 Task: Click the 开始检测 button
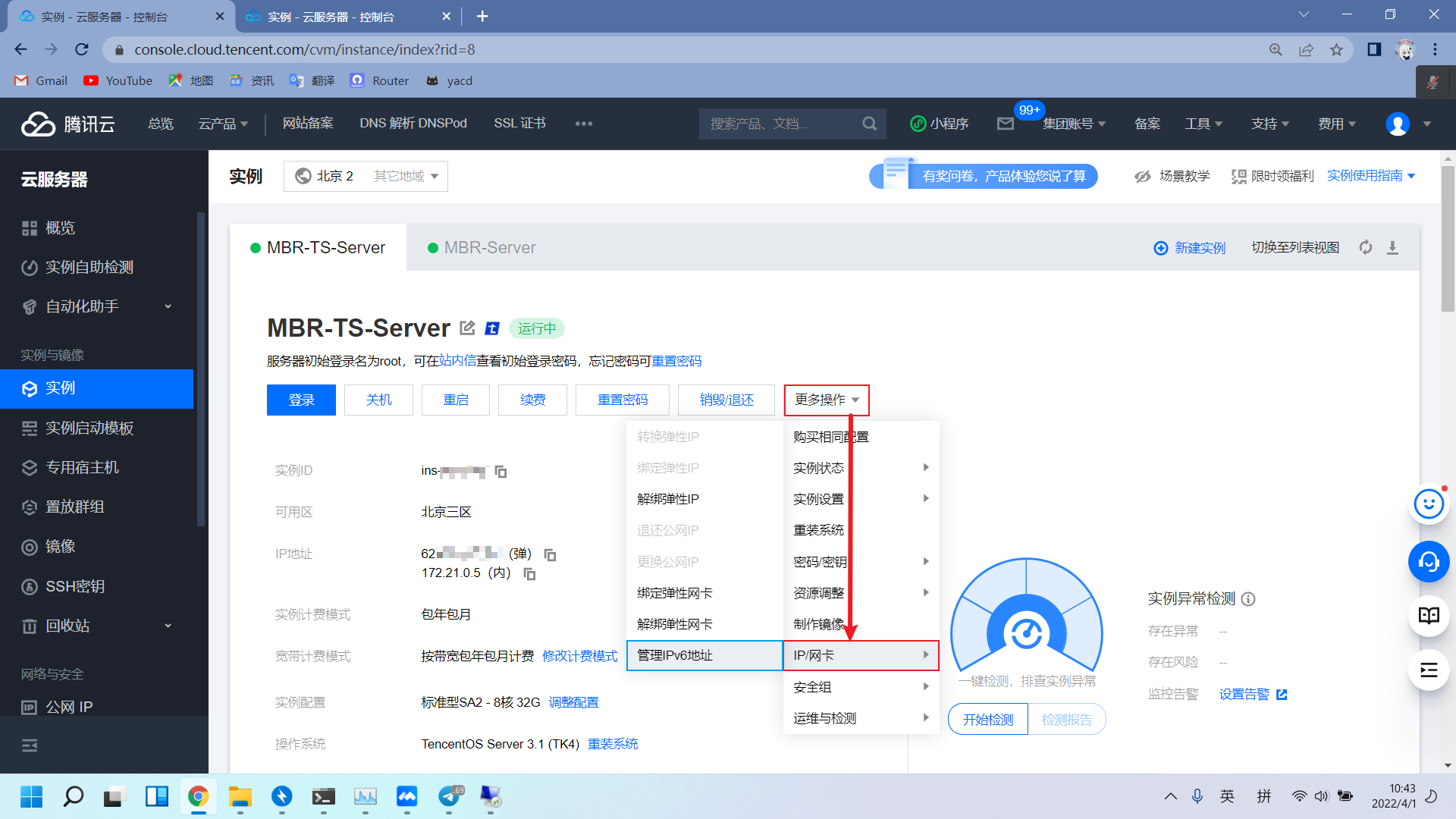pyautogui.click(x=987, y=719)
